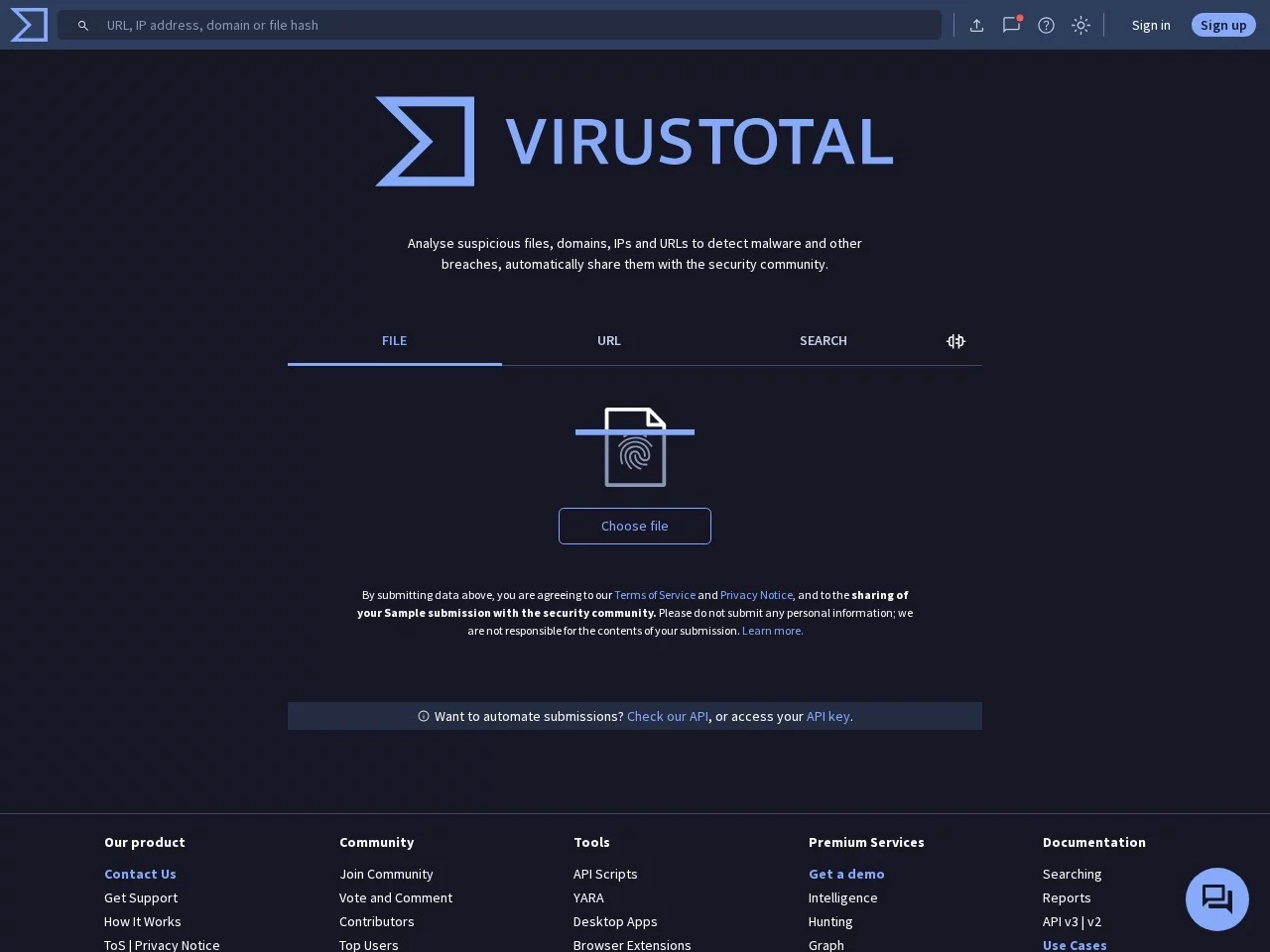Screen dimensions: 1270x952
Task: Open the feedback icon with the red notification dot
Action: [1011, 25]
